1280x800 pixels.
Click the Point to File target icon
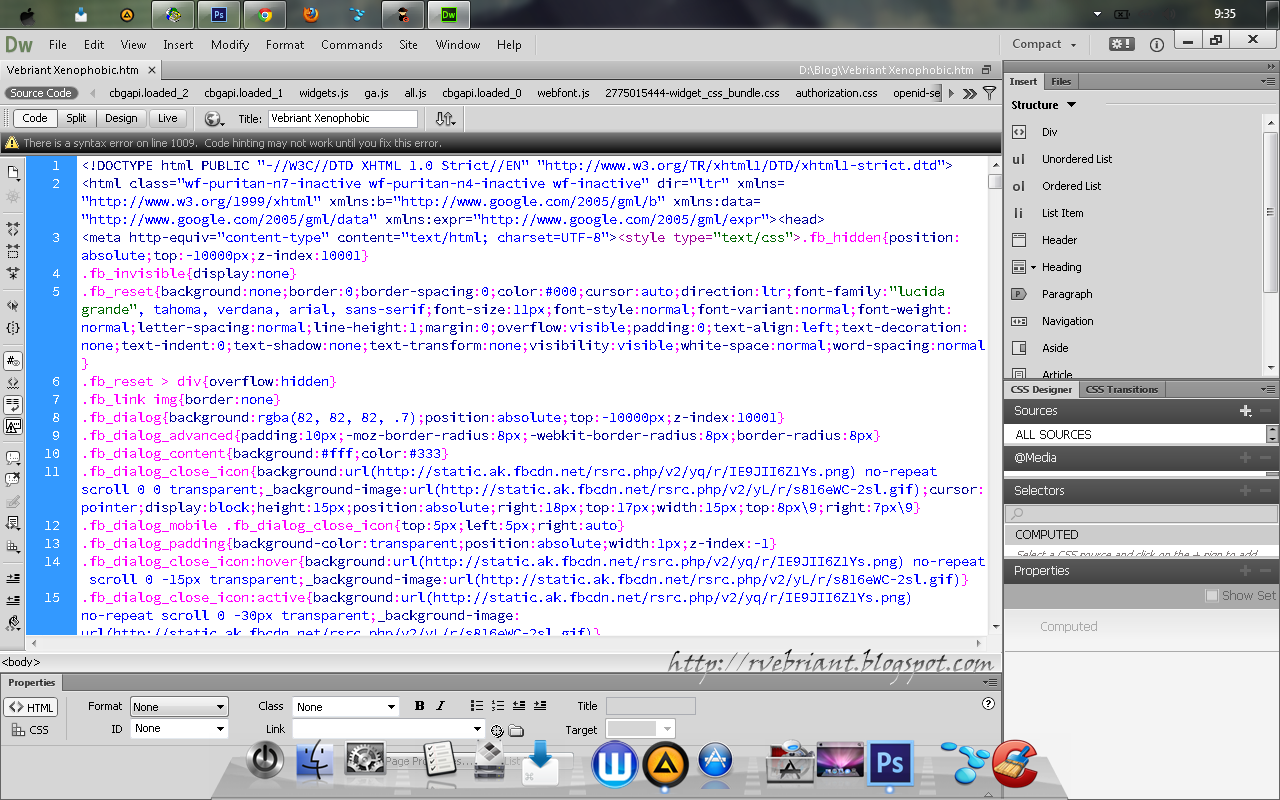pos(497,730)
